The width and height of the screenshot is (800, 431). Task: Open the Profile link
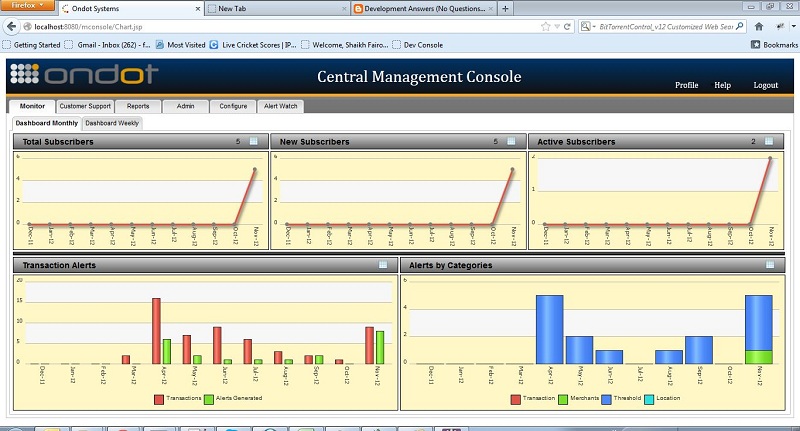(686, 85)
